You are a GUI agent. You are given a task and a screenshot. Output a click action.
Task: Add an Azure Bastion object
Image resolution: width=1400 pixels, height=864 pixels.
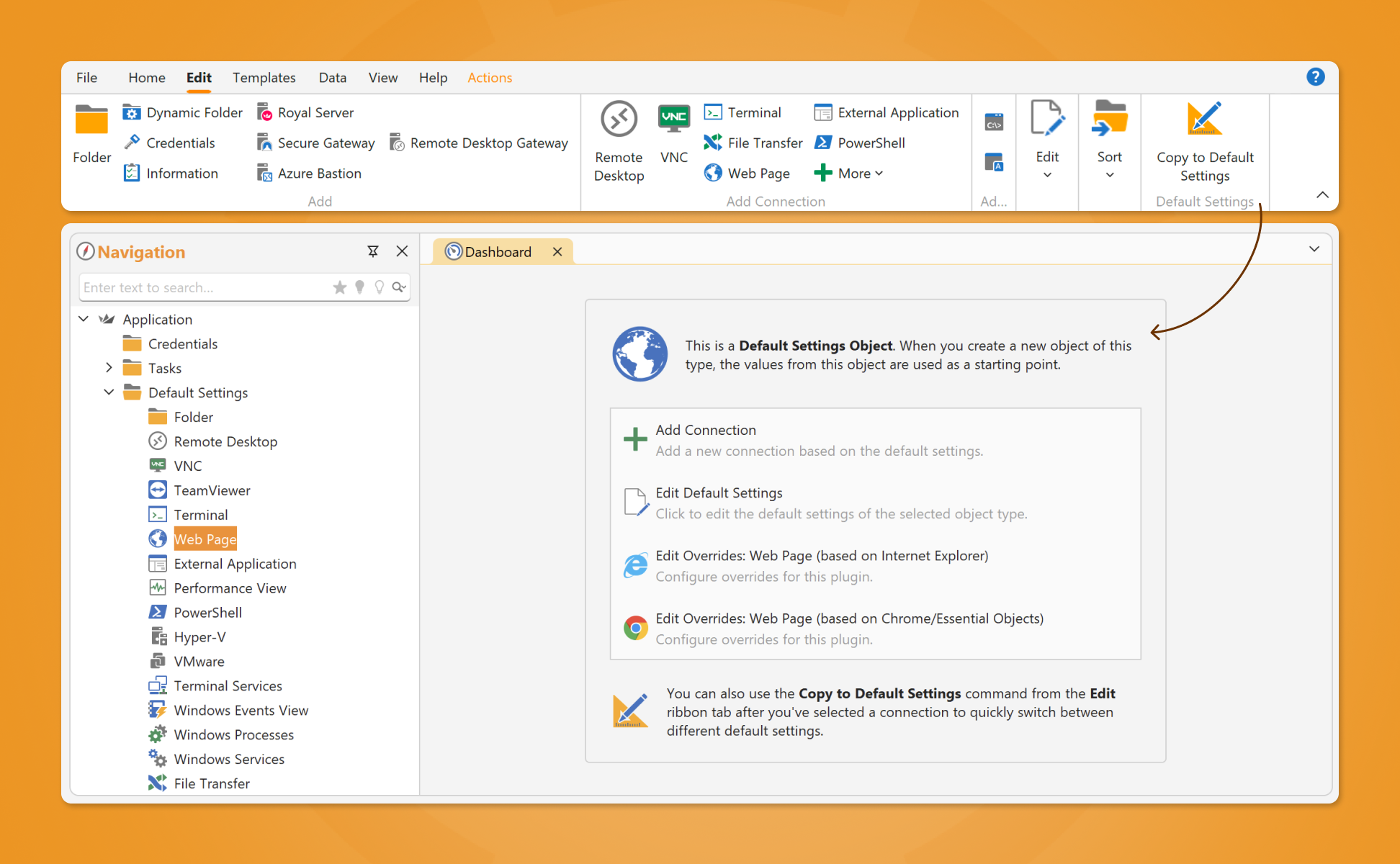tap(309, 173)
